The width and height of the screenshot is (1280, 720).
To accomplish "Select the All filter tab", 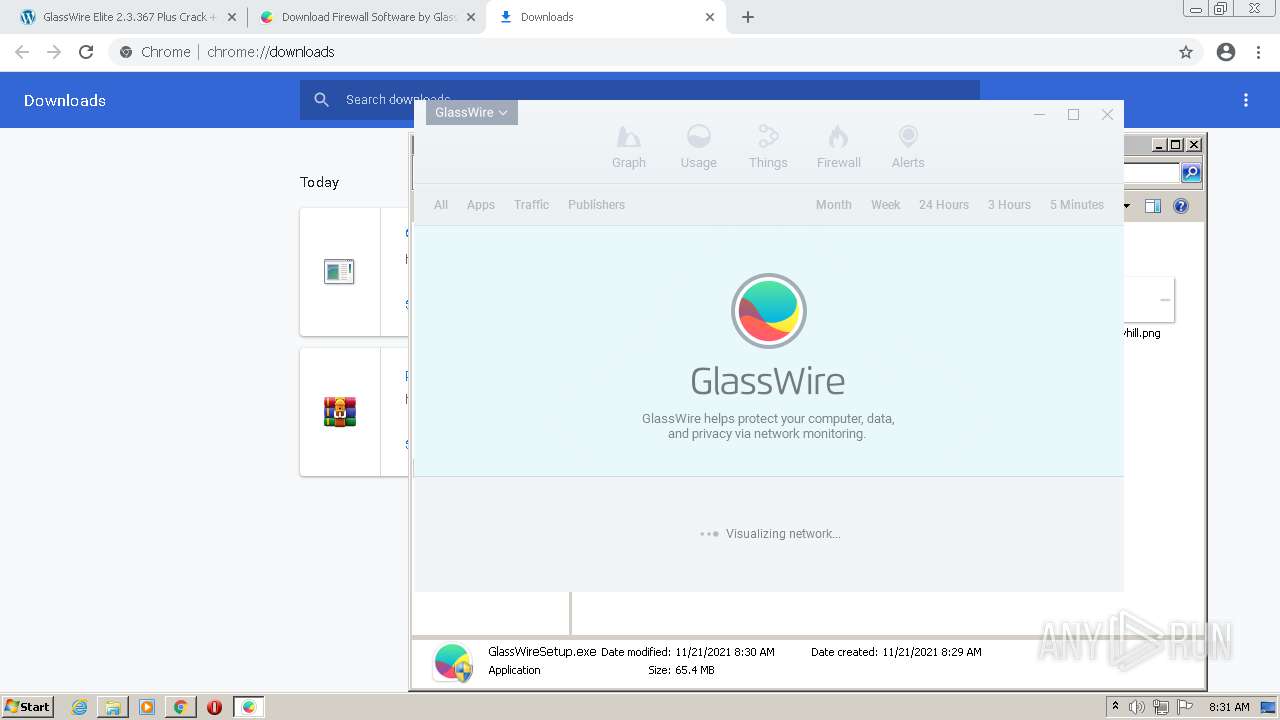I will [441, 205].
